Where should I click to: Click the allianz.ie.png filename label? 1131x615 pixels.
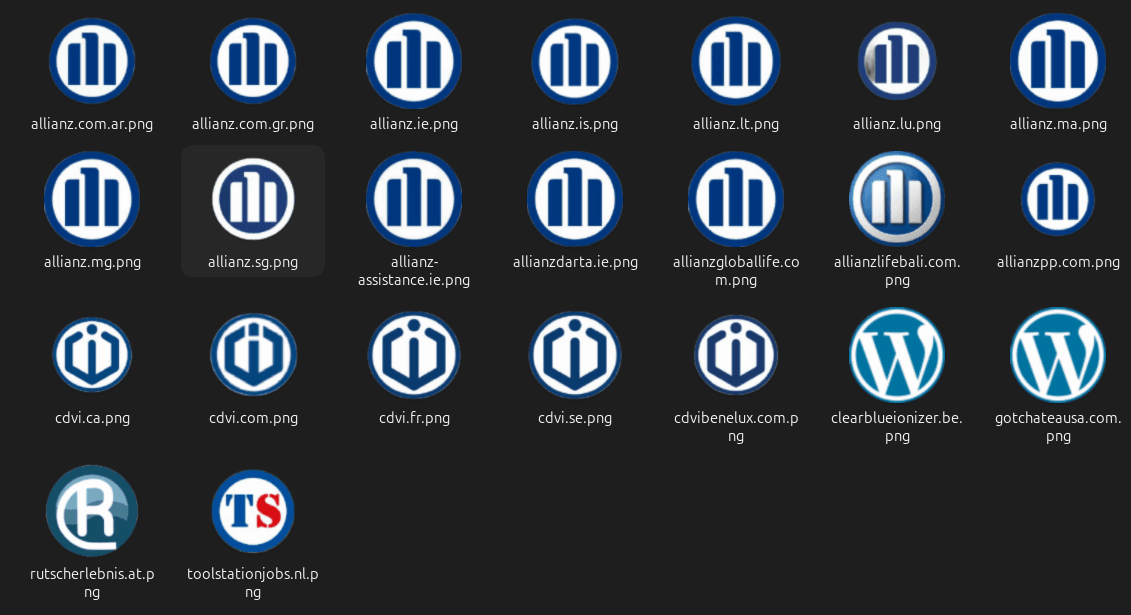pos(414,124)
